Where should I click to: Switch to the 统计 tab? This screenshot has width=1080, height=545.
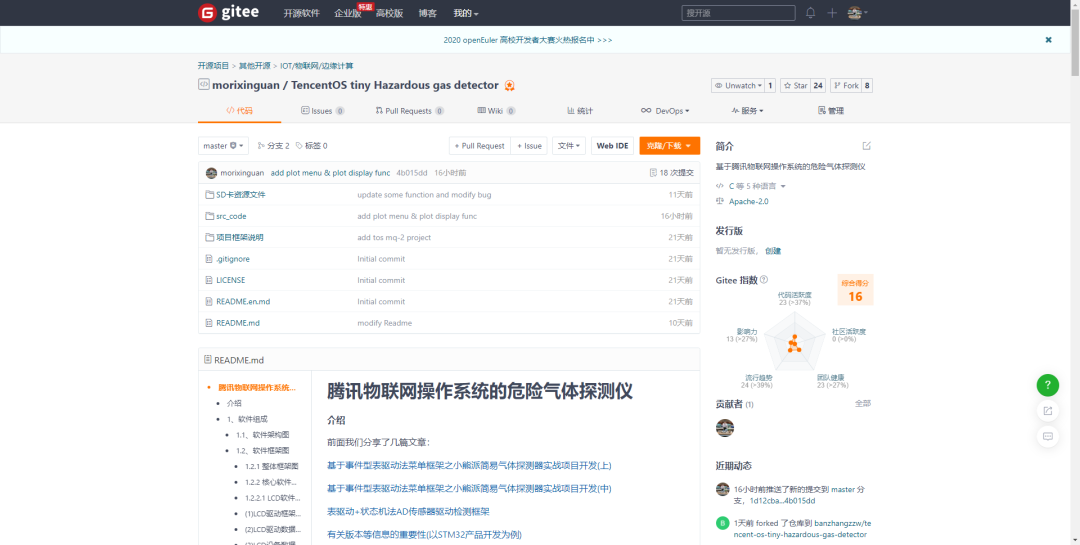[x=580, y=111]
